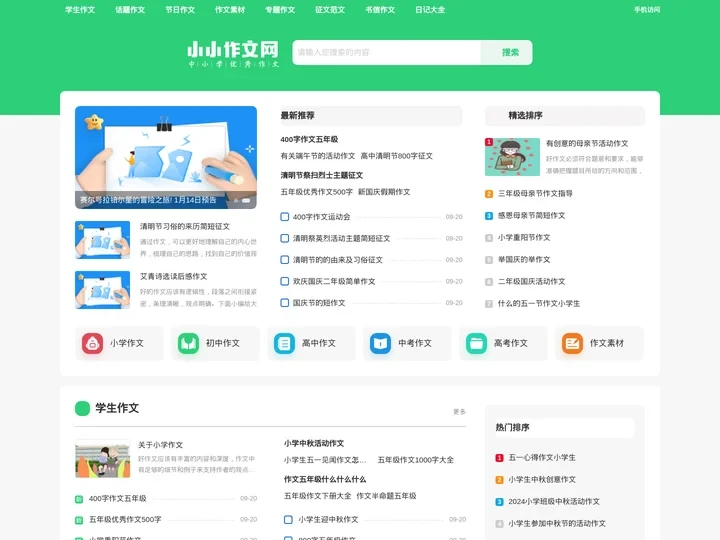Click grey rank badge beside 小学重阳节作文
The width and height of the screenshot is (720, 540).
[489, 238]
